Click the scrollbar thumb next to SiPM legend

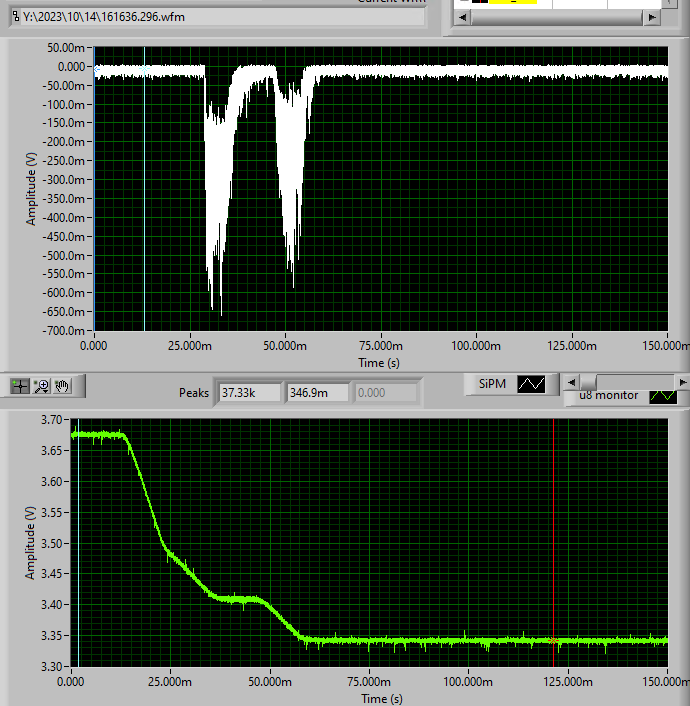coord(588,383)
